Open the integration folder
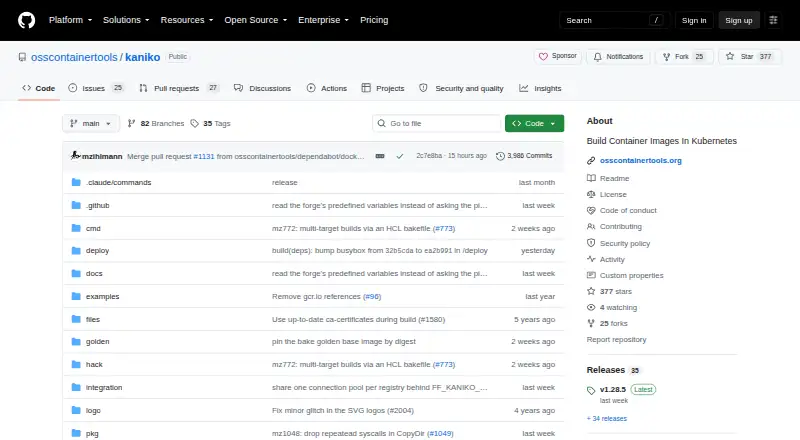The image size is (800, 440). 104,387
